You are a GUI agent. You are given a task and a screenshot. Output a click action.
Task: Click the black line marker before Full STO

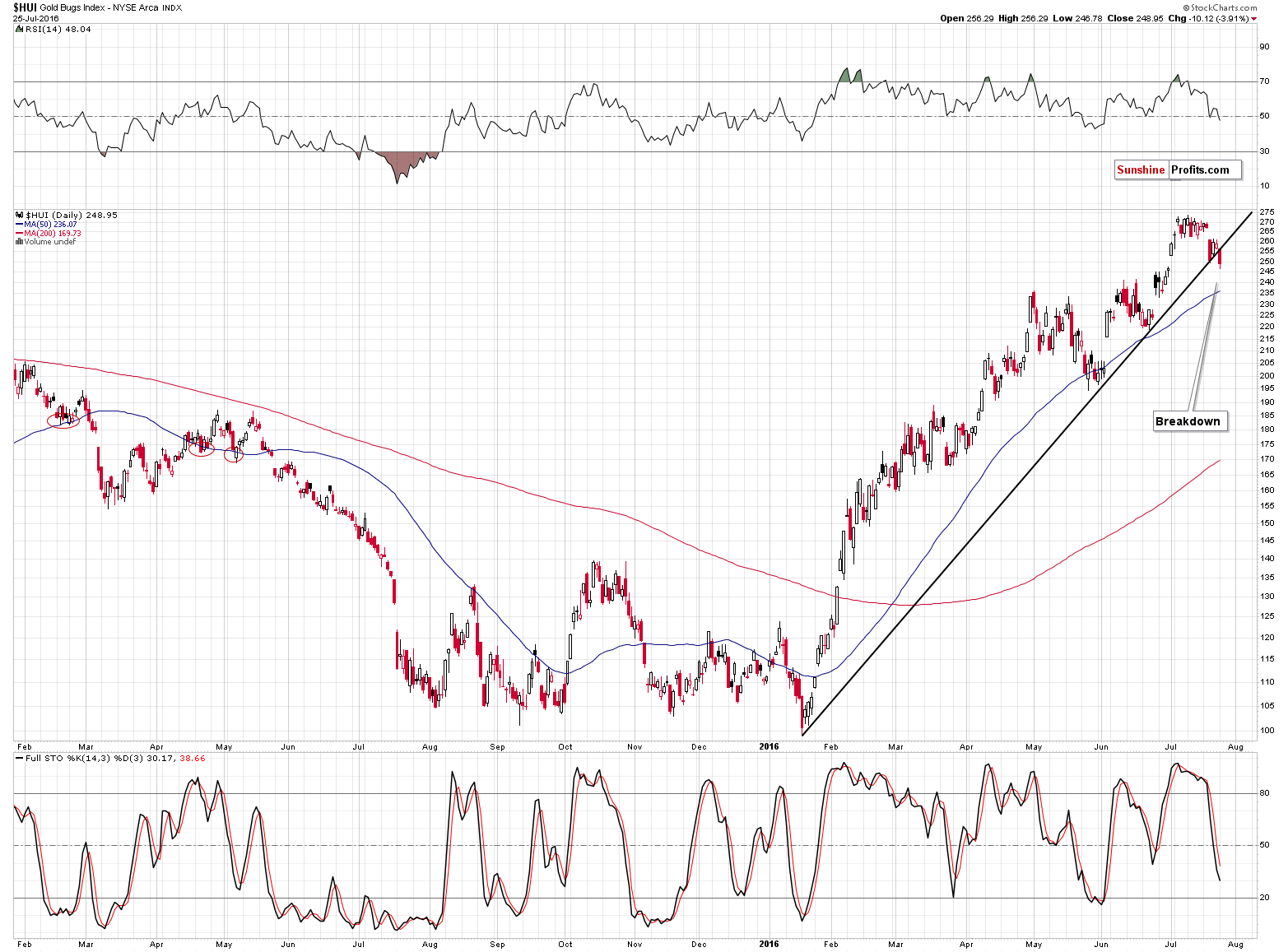click(x=20, y=759)
